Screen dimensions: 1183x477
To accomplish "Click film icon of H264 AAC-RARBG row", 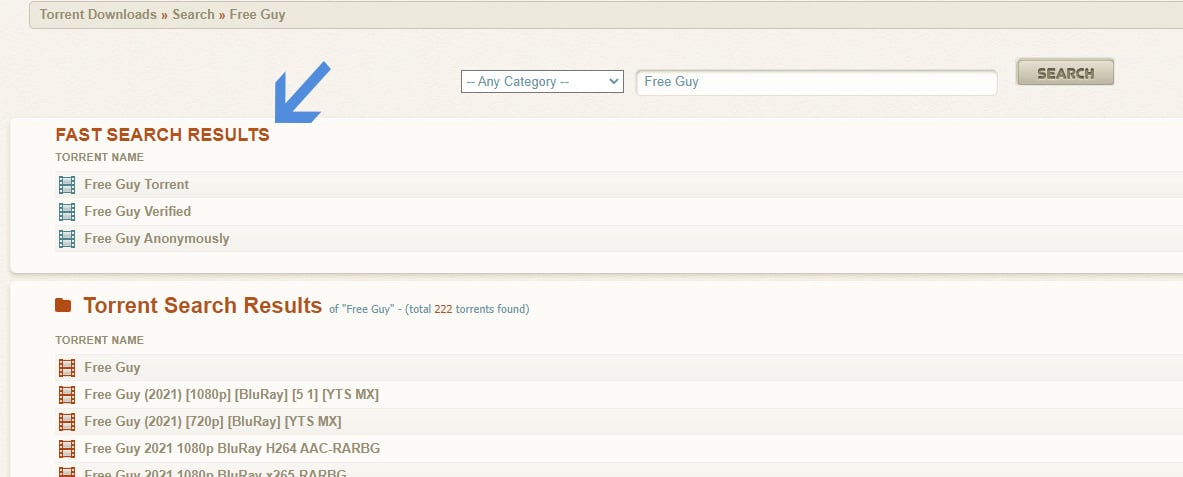I will tap(67, 449).
